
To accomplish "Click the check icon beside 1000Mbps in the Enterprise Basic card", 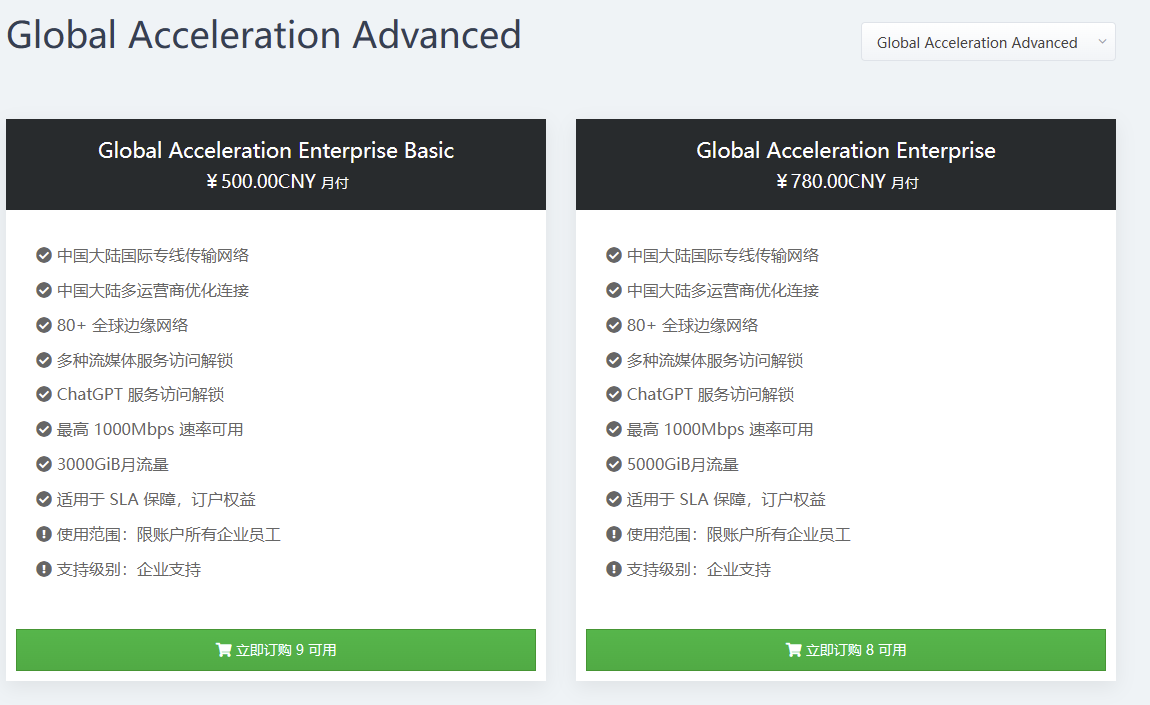I will point(43,429).
